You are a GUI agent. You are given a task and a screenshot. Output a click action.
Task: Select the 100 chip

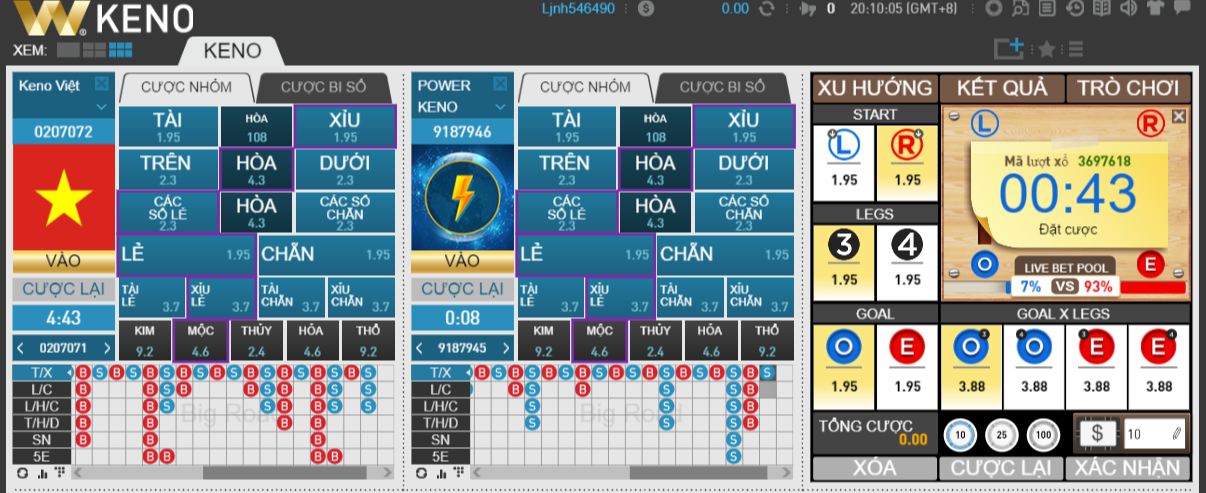click(x=1042, y=434)
